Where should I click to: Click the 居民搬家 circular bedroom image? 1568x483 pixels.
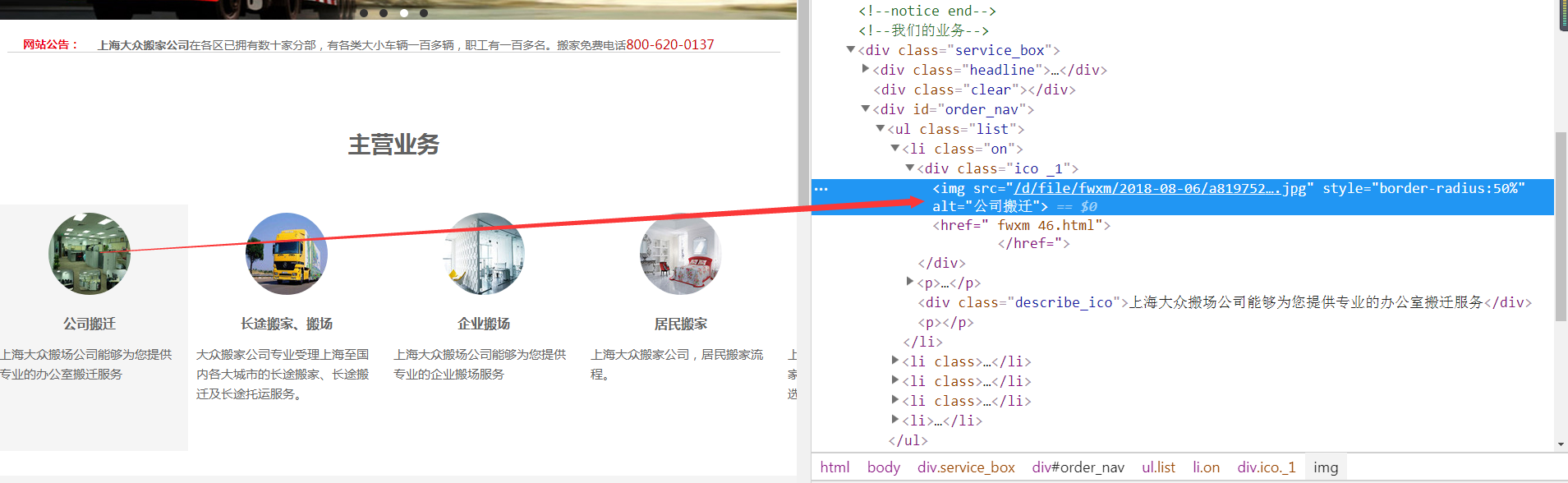pyautogui.click(x=681, y=254)
